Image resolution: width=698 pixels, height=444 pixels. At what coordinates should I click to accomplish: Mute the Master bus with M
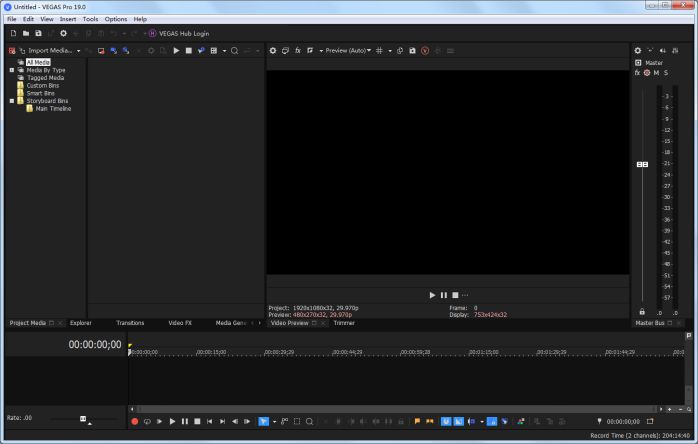656,73
